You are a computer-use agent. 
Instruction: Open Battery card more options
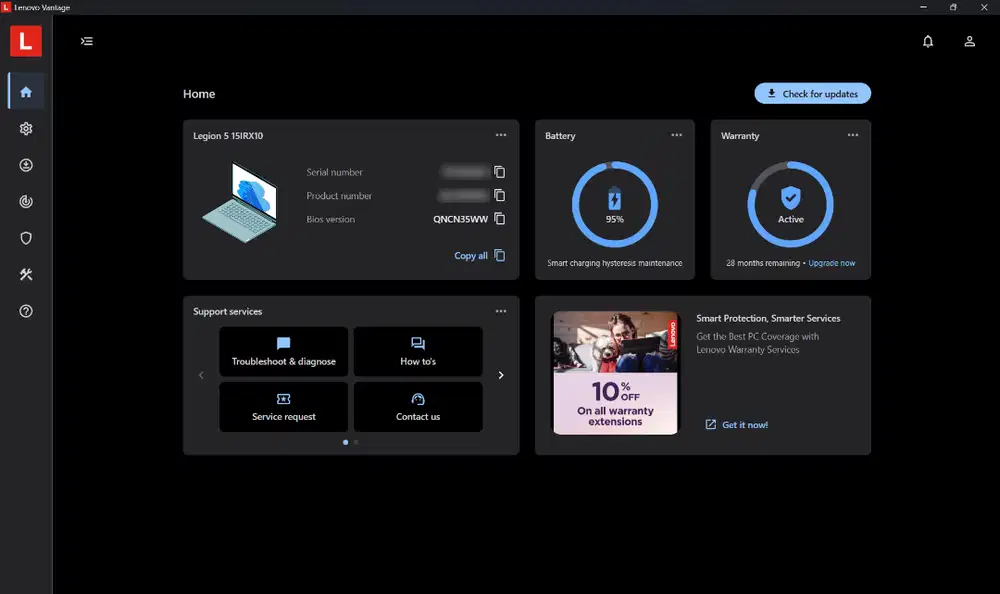pos(677,135)
